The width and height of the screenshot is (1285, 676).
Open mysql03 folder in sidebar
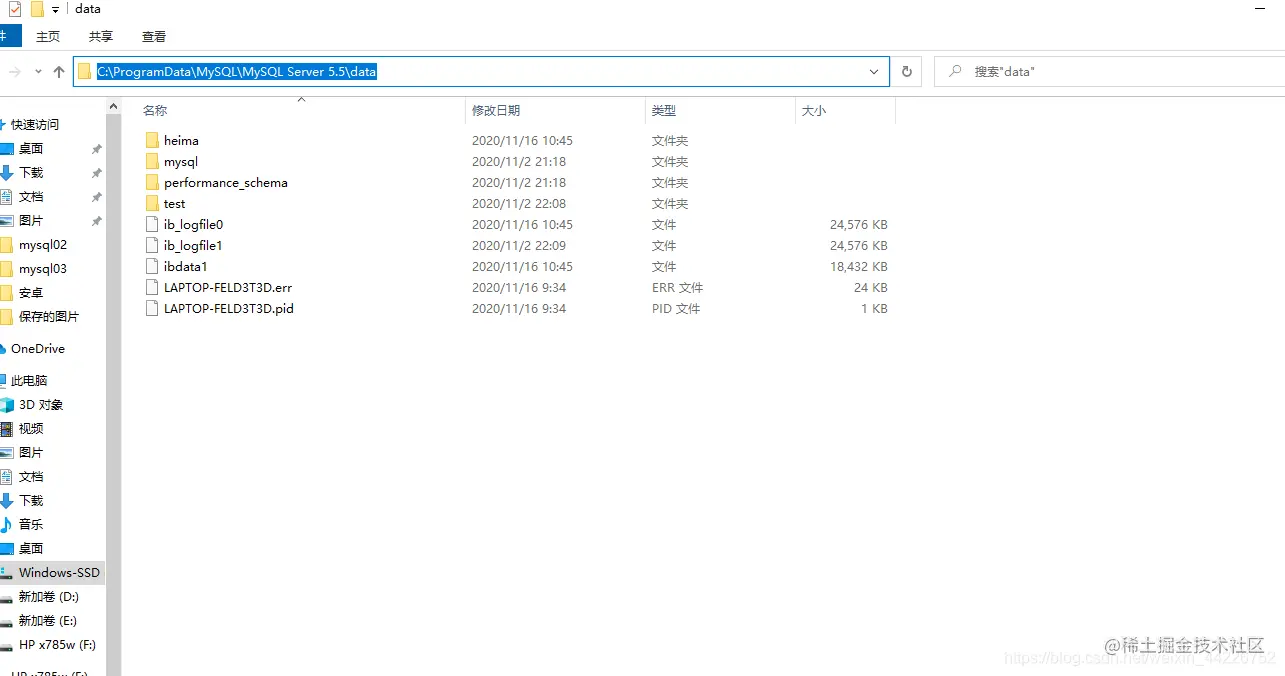(x=42, y=268)
